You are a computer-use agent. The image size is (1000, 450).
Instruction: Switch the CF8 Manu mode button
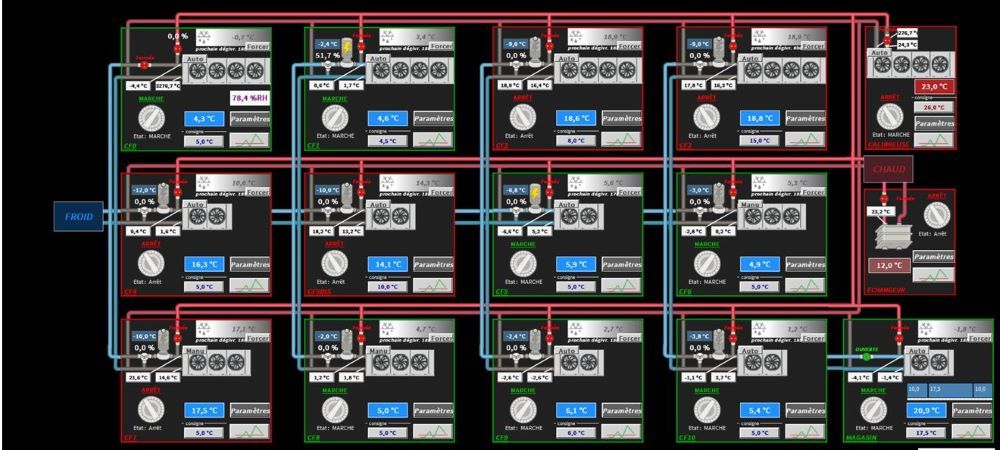378,352
